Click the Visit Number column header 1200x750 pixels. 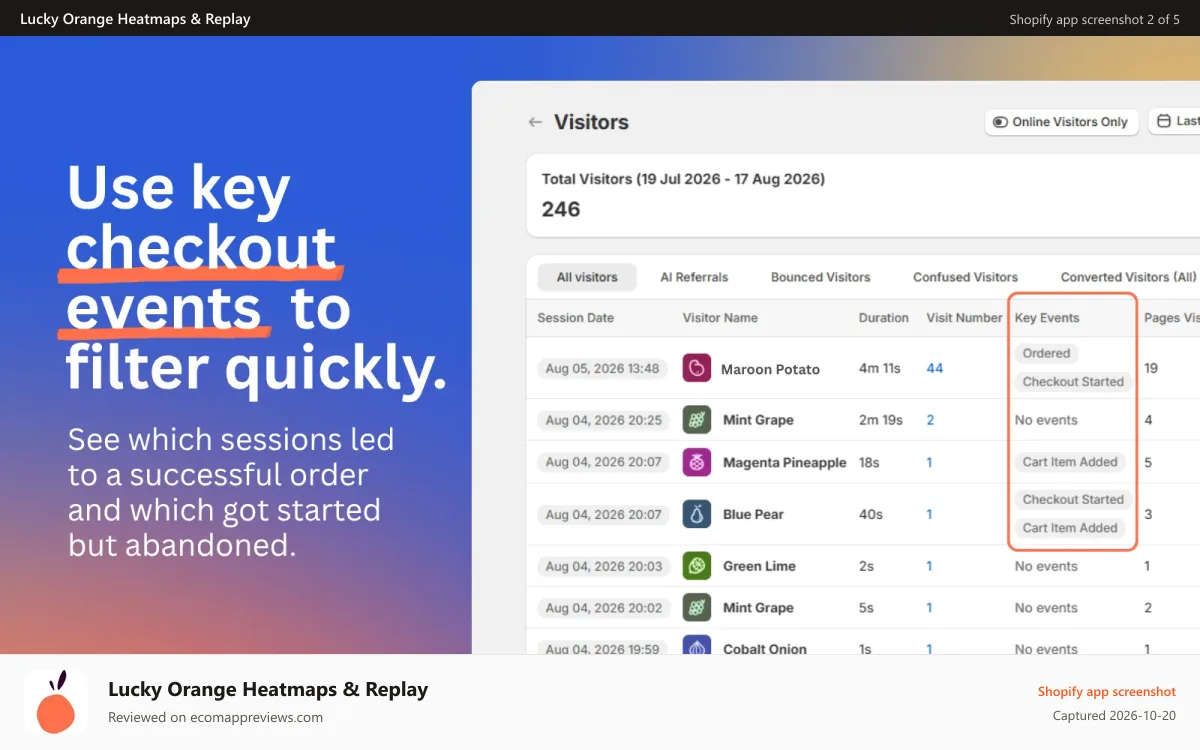coord(964,318)
